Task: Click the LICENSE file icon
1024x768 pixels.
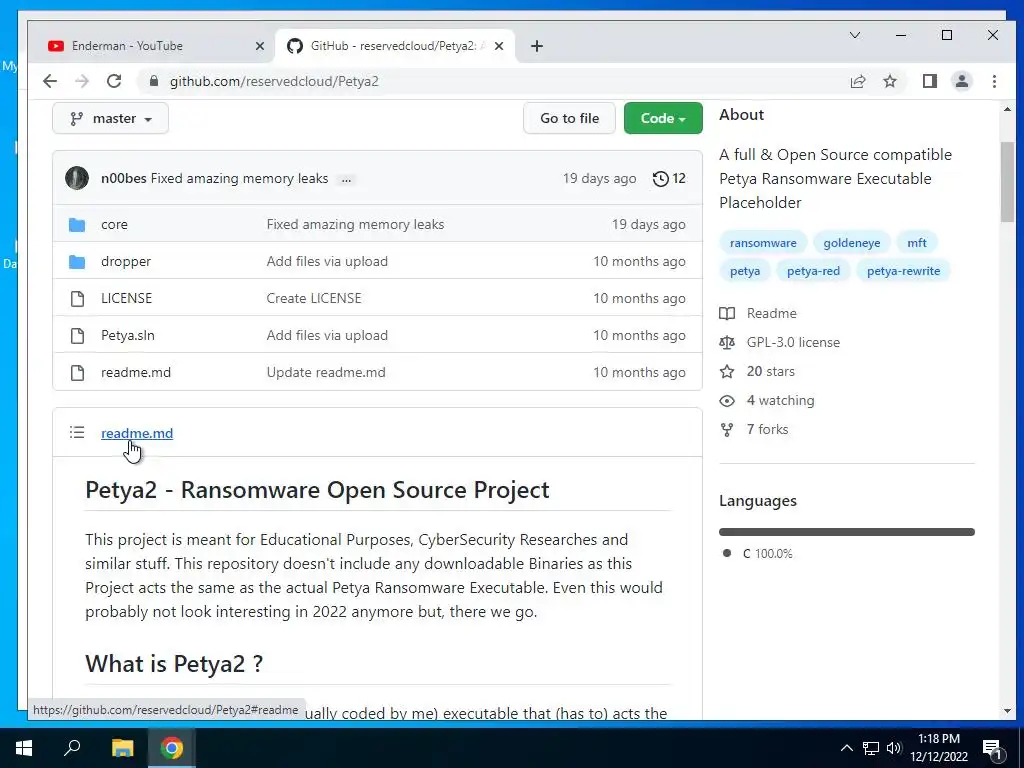Action: [x=77, y=299]
